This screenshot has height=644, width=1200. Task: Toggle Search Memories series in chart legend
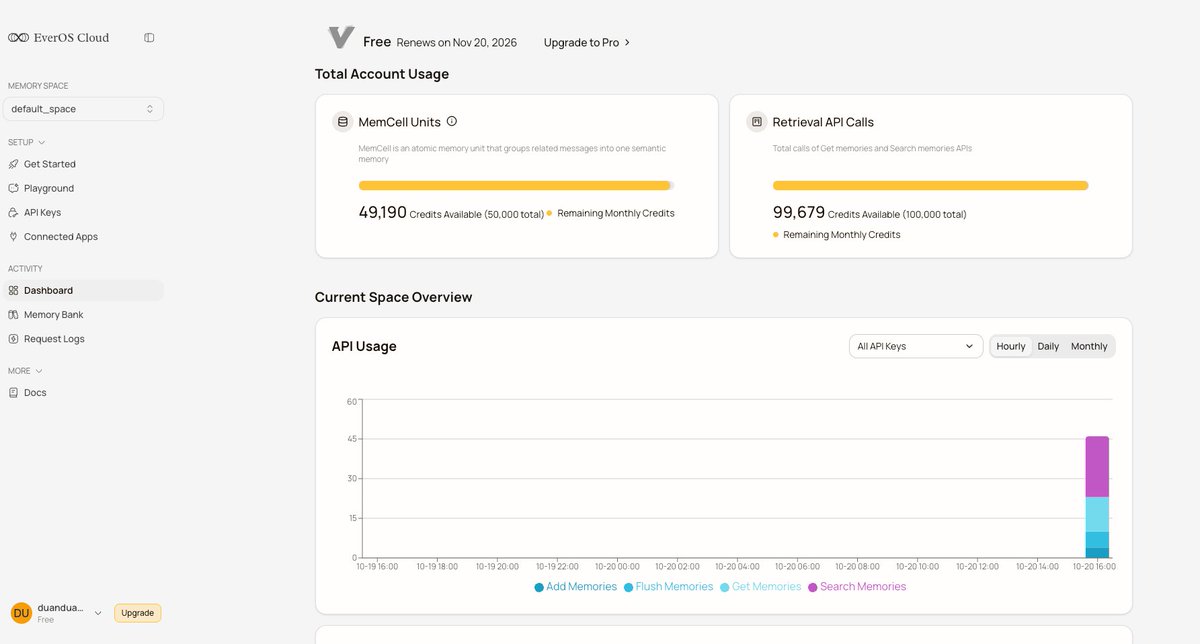(857, 587)
